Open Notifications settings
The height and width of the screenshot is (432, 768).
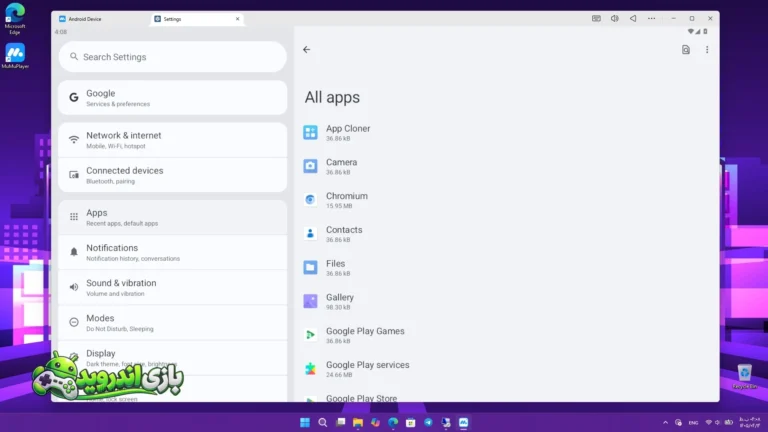point(172,252)
